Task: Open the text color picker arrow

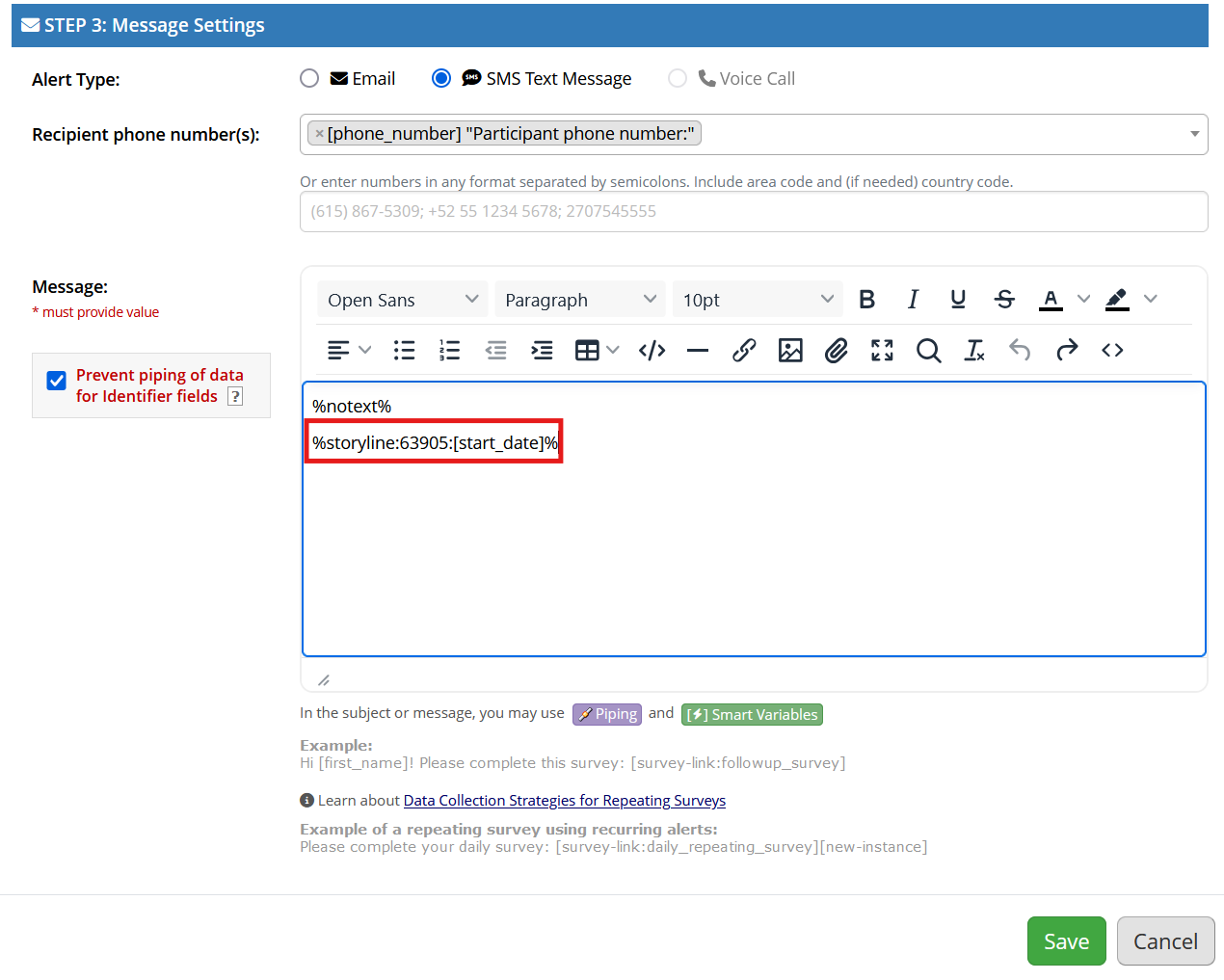Action: [x=1083, y=300]
